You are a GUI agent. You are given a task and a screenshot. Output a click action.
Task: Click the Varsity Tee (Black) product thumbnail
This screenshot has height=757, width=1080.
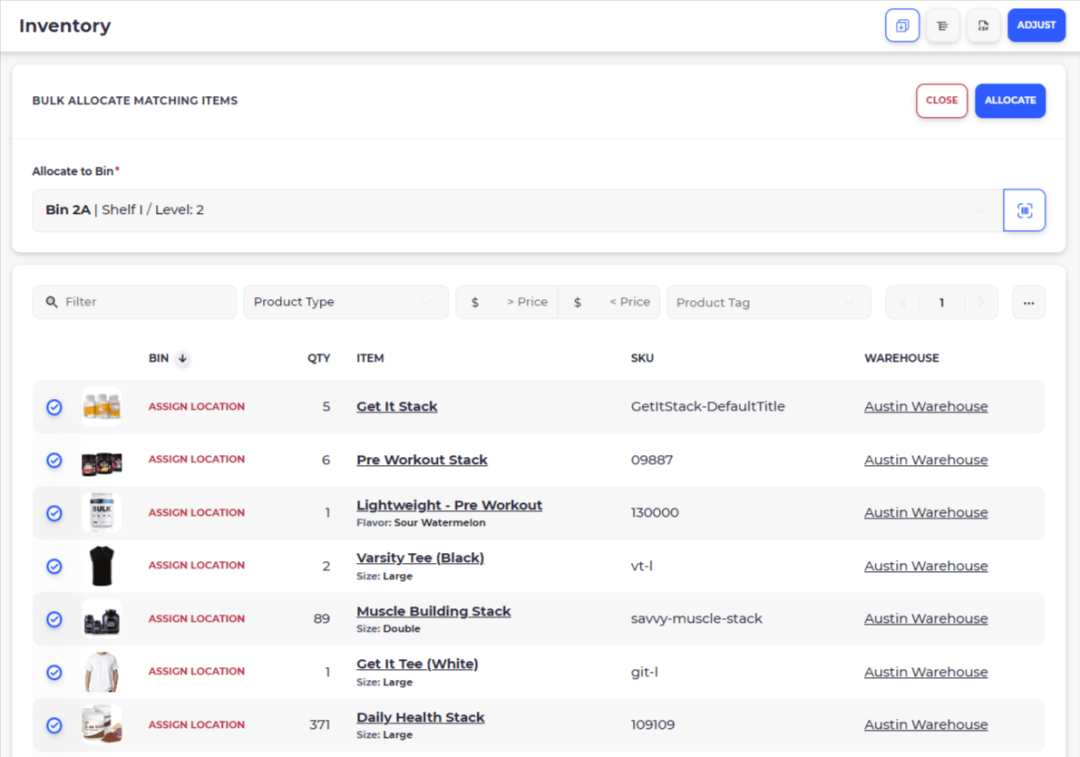point(102,566)
